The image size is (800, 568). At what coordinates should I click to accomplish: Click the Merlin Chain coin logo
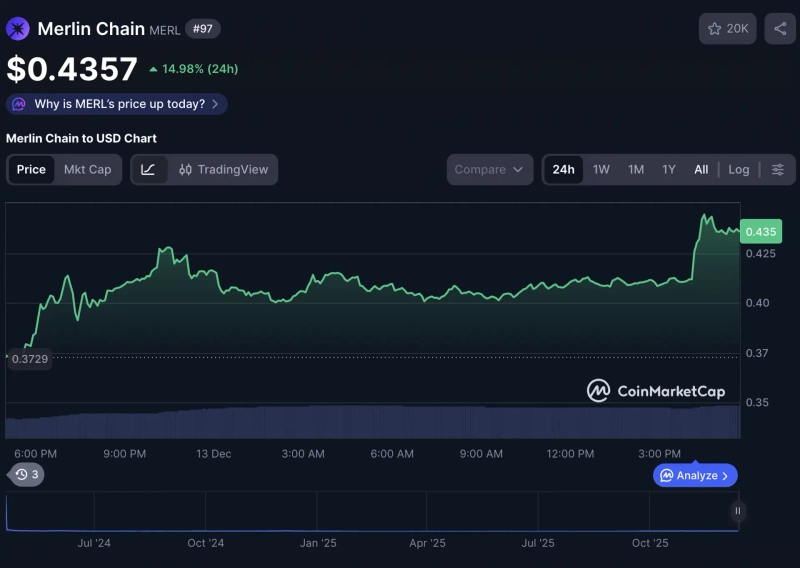[18, 29]
